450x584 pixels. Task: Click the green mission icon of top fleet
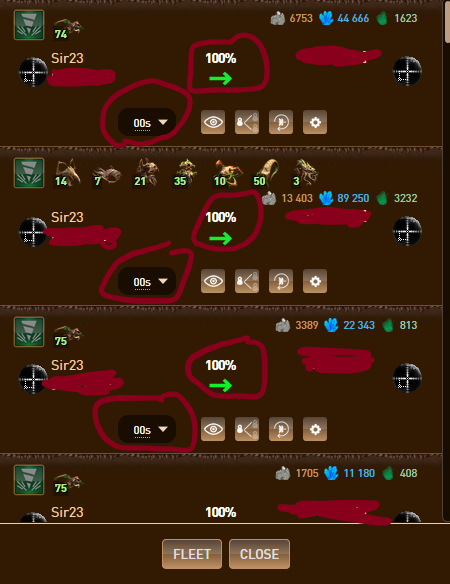tap(29, 25)
